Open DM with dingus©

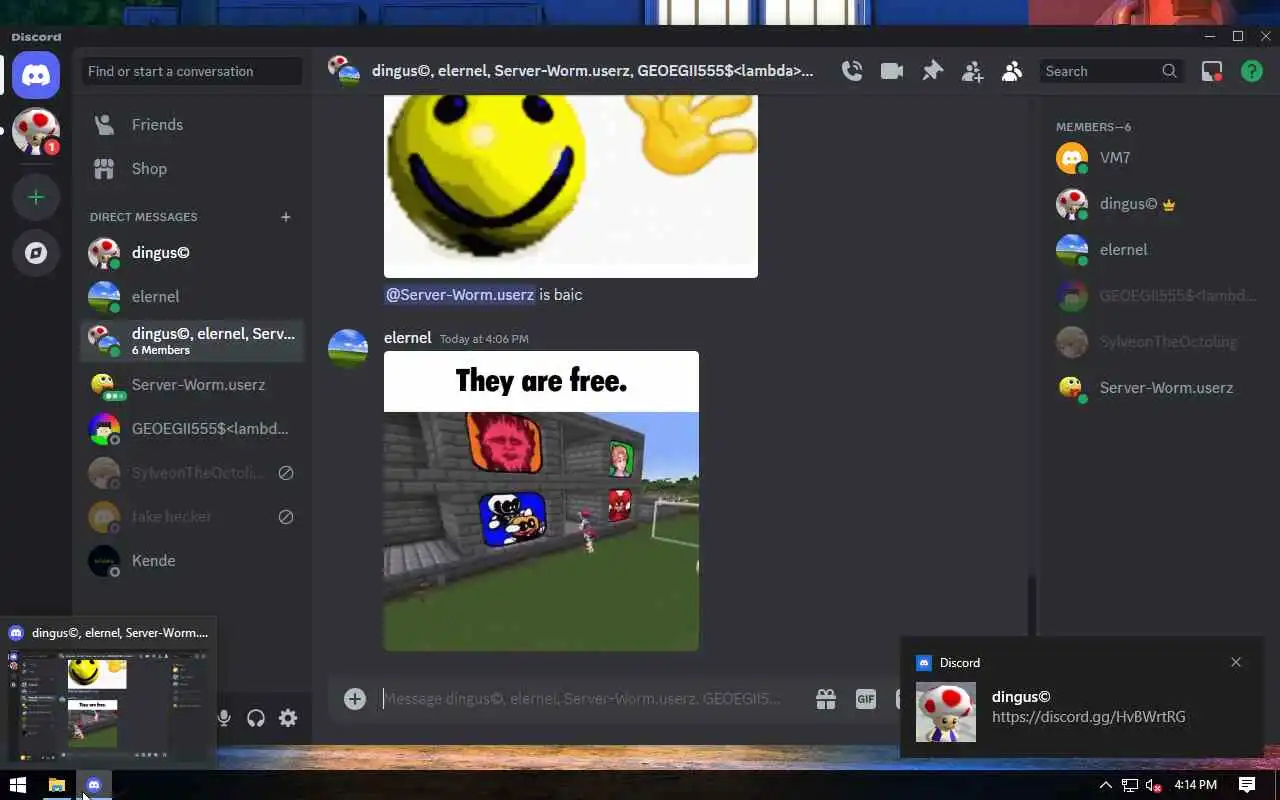click(x=192, y=253)
